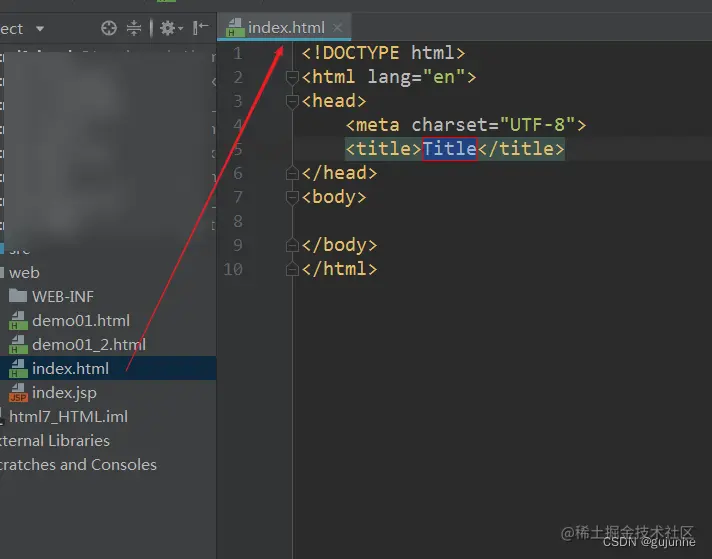The width and height of the screenshot is (712, 559).
Task: Select External Libraries node
Action: pyautogui.click(x=54, y=440)
